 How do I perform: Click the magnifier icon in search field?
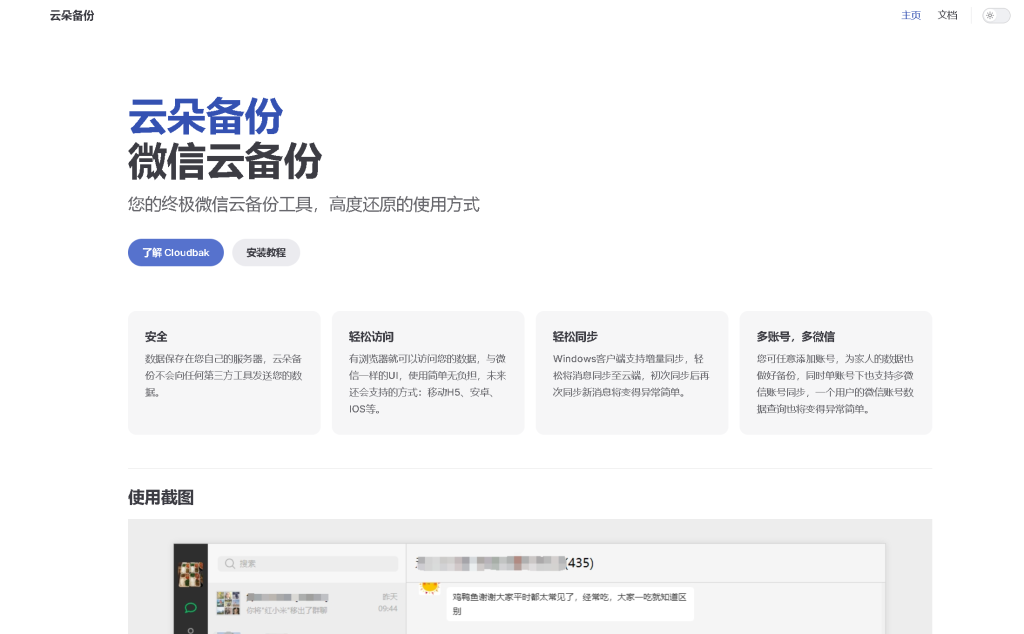tap(230, 563)
